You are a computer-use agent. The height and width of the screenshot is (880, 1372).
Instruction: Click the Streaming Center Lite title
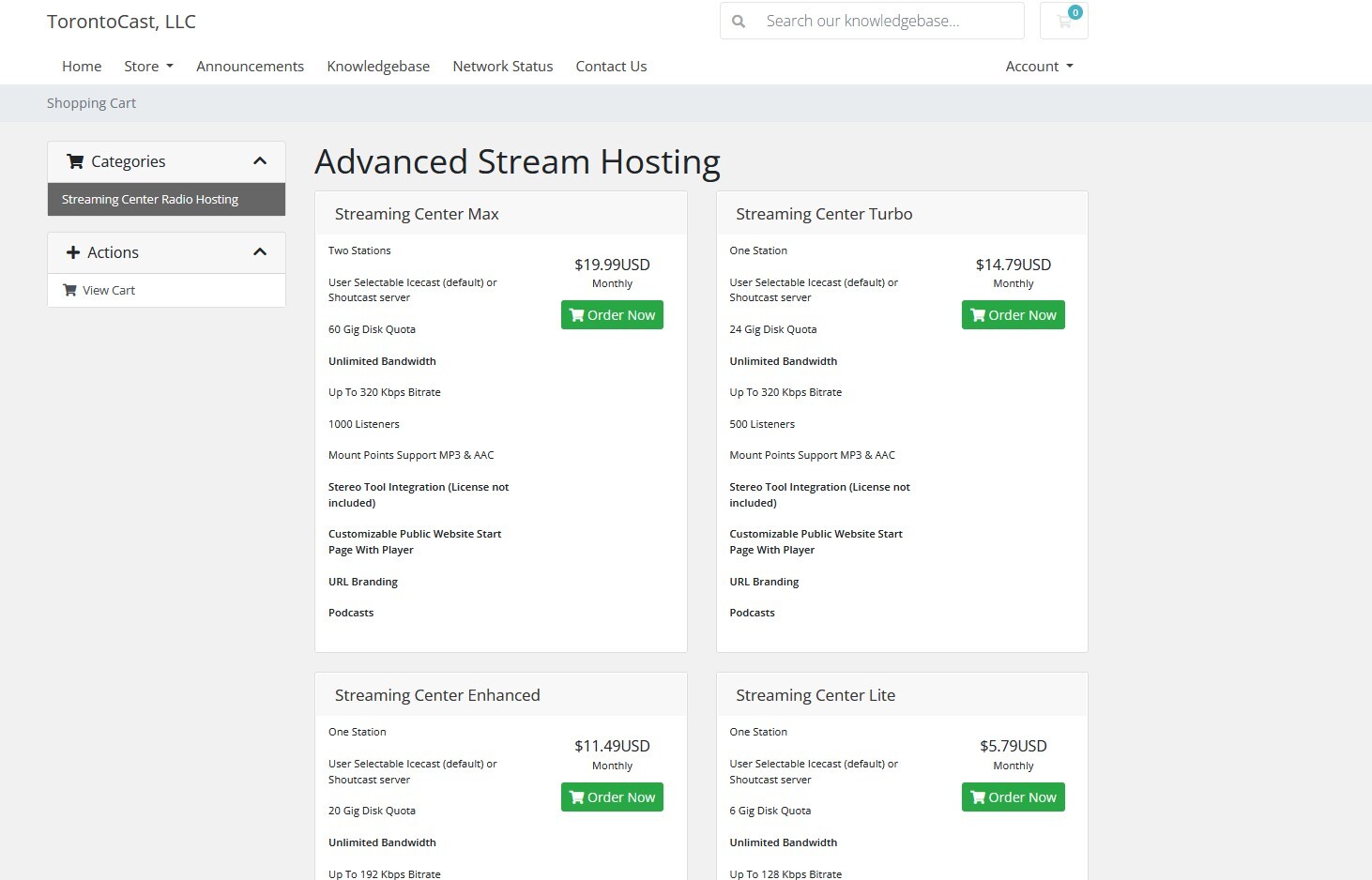pyautogui.click(x=816, y=695)
